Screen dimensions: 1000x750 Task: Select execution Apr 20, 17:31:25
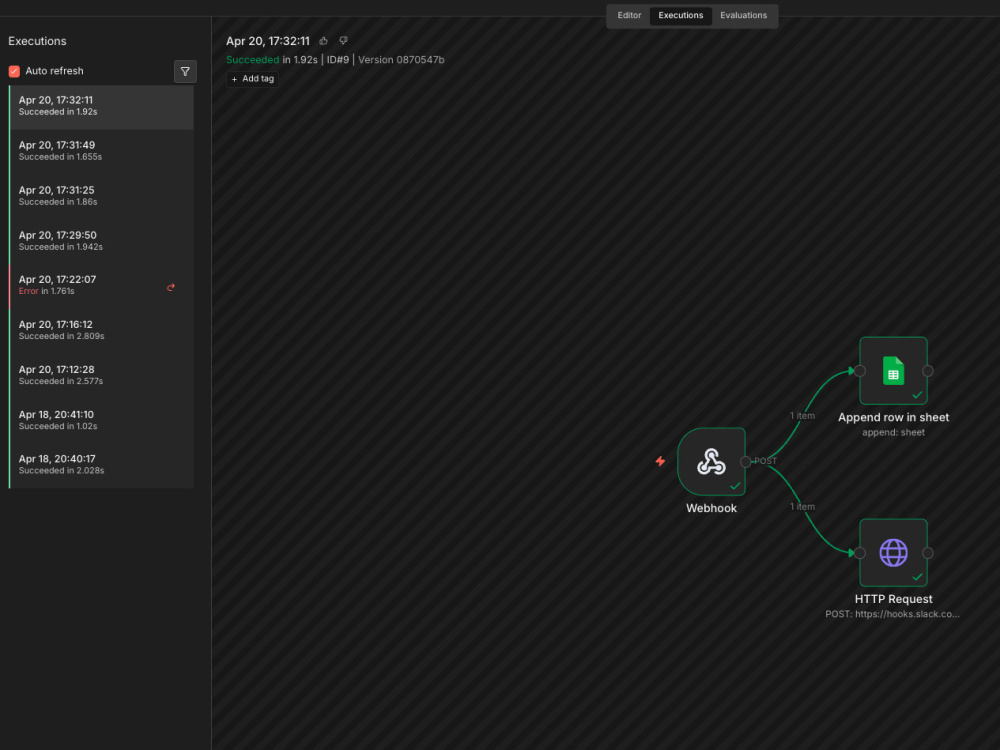101,196
